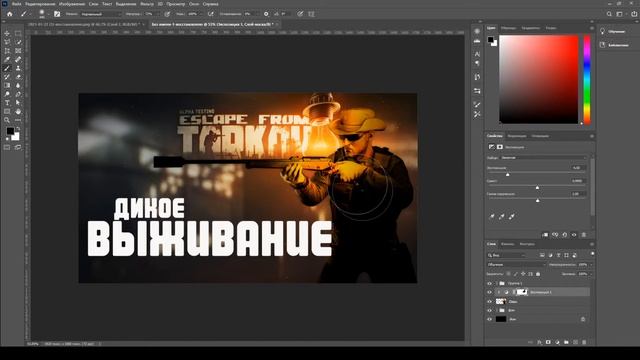
Task: Click the Home icon in options bar
Action: click(x=9, y=14)
